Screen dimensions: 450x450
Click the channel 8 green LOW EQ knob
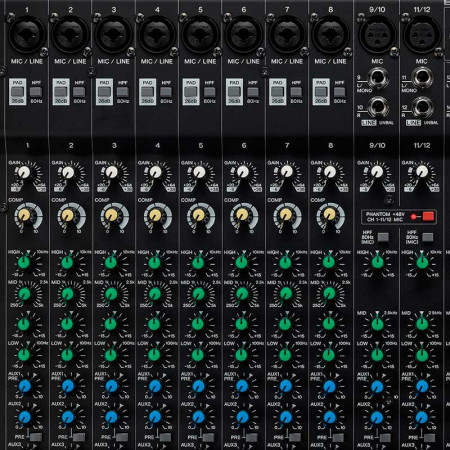329,355
